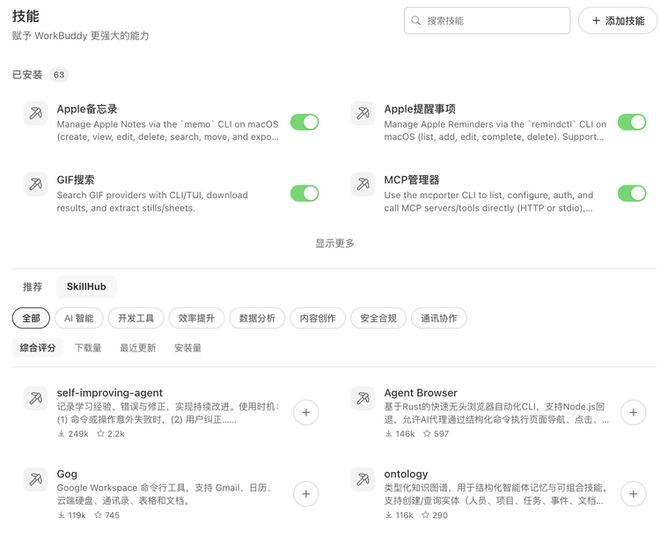
Task: Click the Apple提醒事项 skill icon
Action: coord(363,113)
